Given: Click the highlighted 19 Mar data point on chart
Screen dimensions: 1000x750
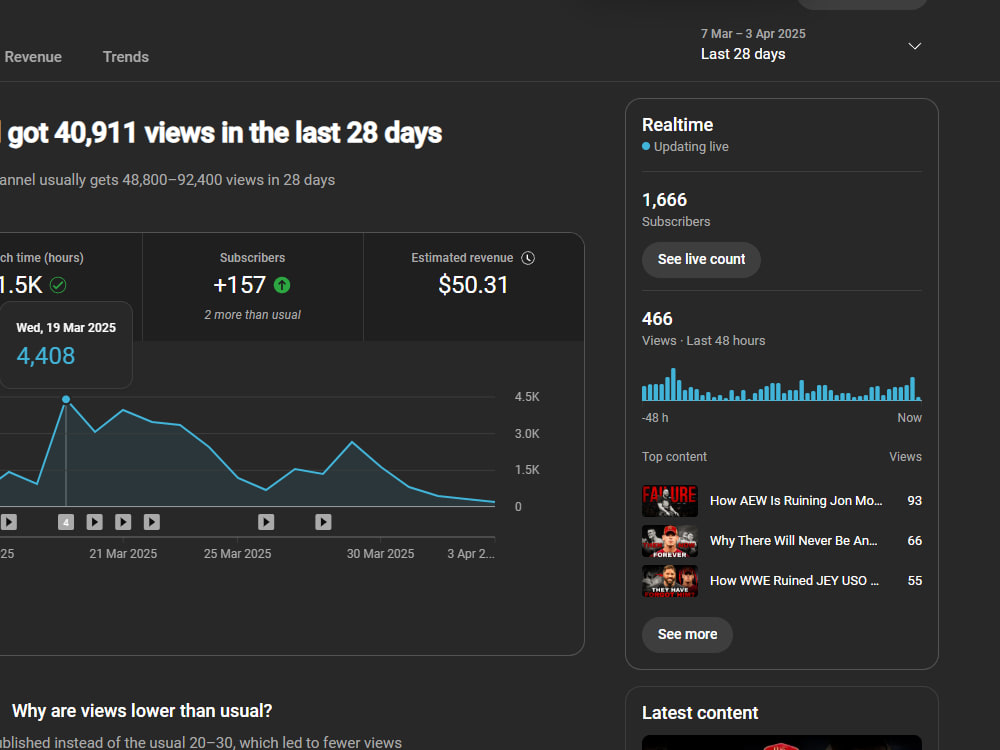Looking at the screenshot, I should click(x=66, y=399).
